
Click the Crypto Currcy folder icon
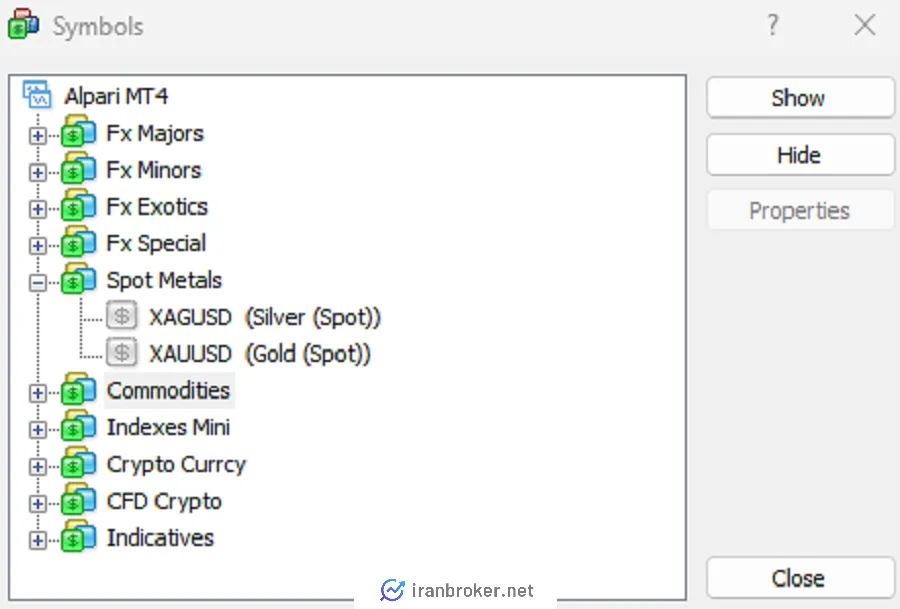coord(79,465)
